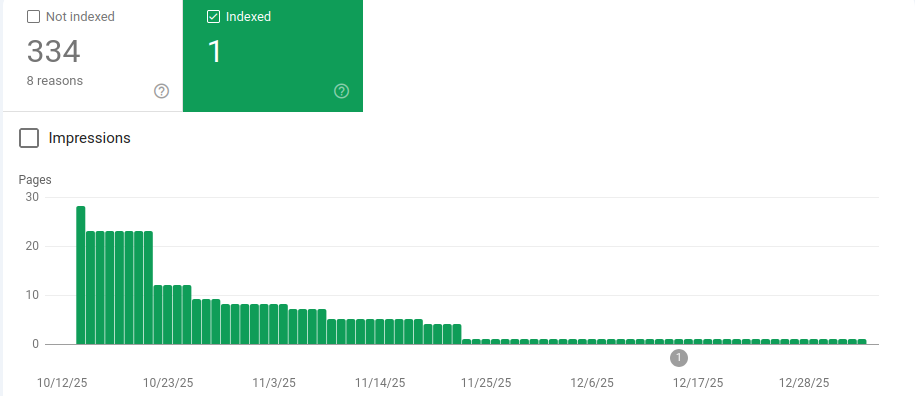The image size is (915, 396).
Task: Click the tallest bar at chart start
Action: click(81, 275)
